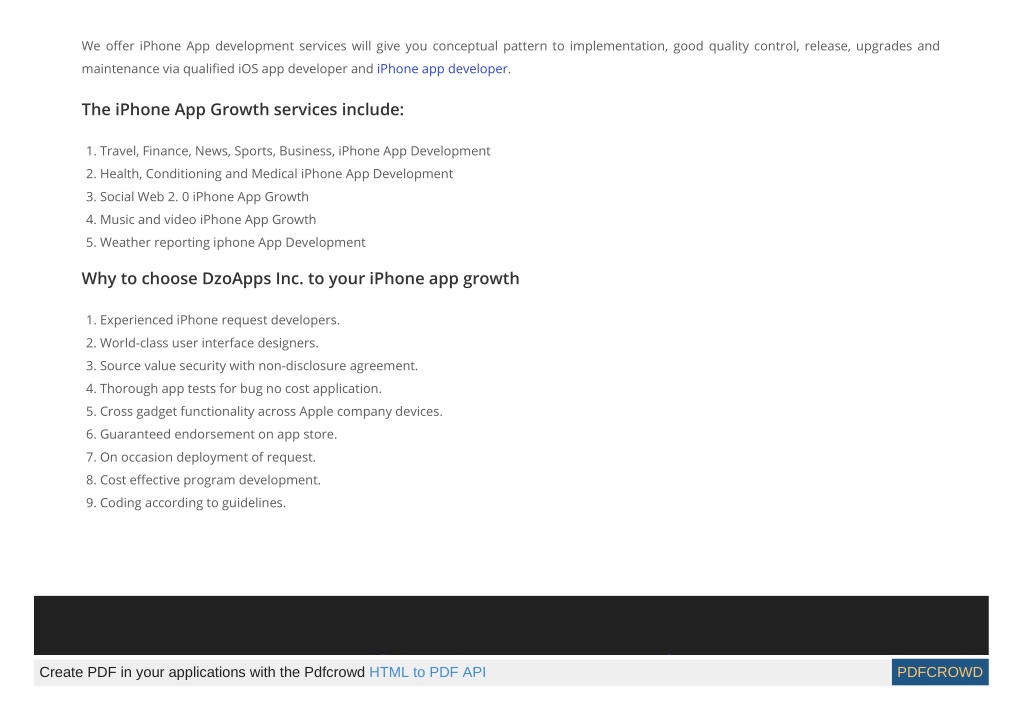Click 'Create PDF in your applications' footer text

202,672
